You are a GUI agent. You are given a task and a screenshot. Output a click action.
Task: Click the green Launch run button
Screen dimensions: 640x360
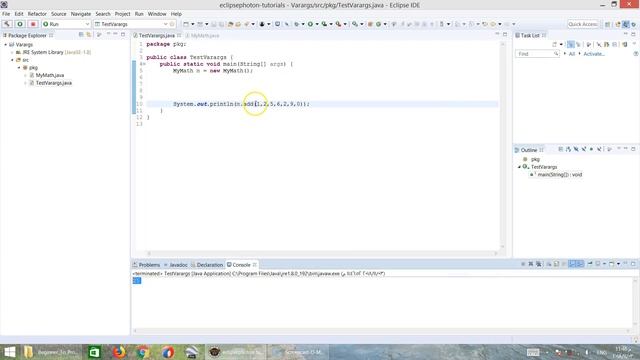pyautogui.click(x=20, y=24)
